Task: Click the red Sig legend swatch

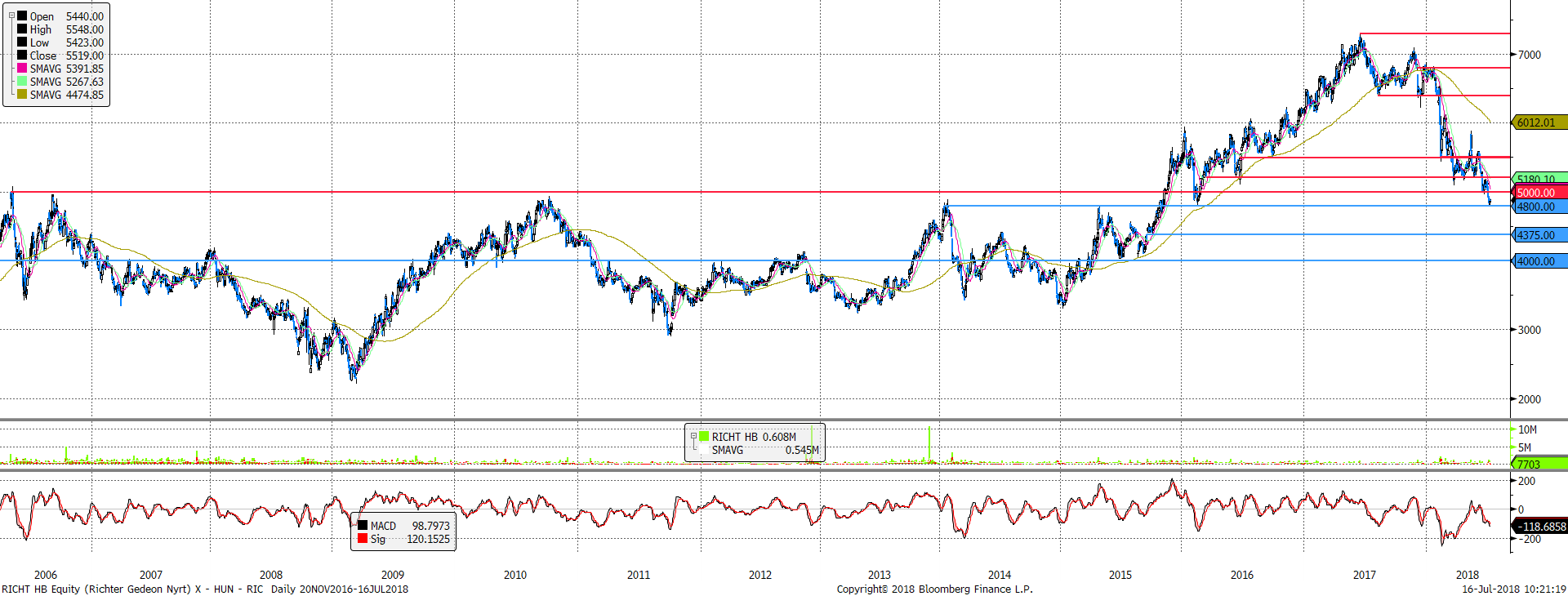Action: 363,538
